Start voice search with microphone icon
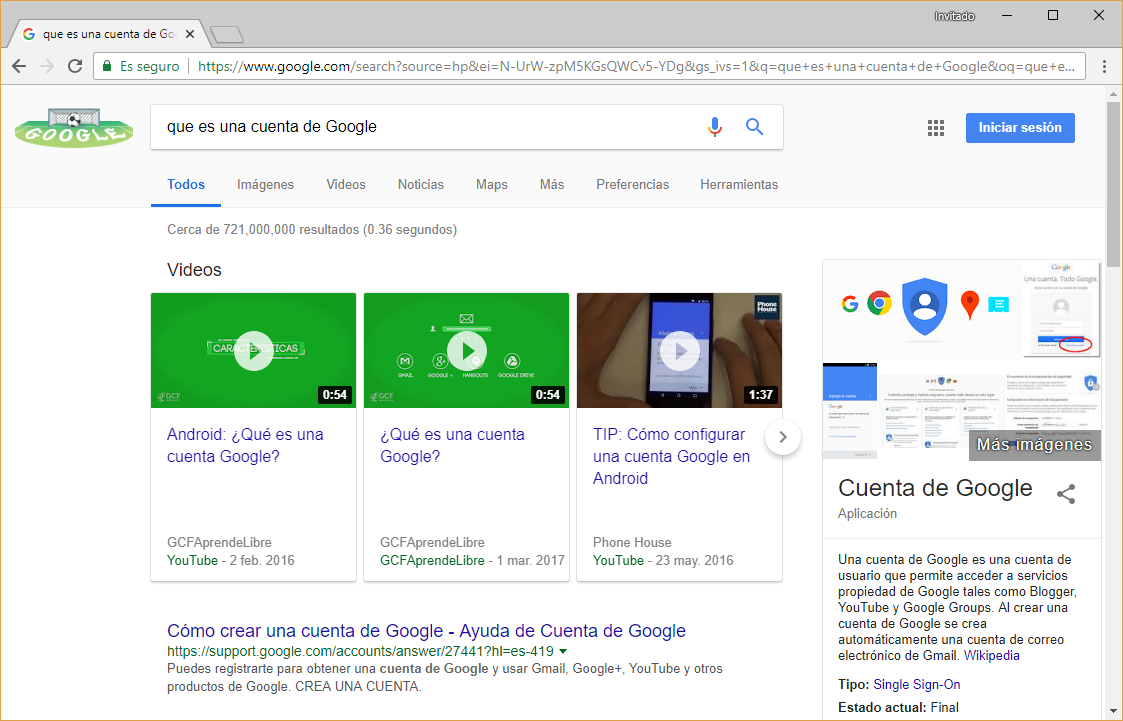 point(714,127)
